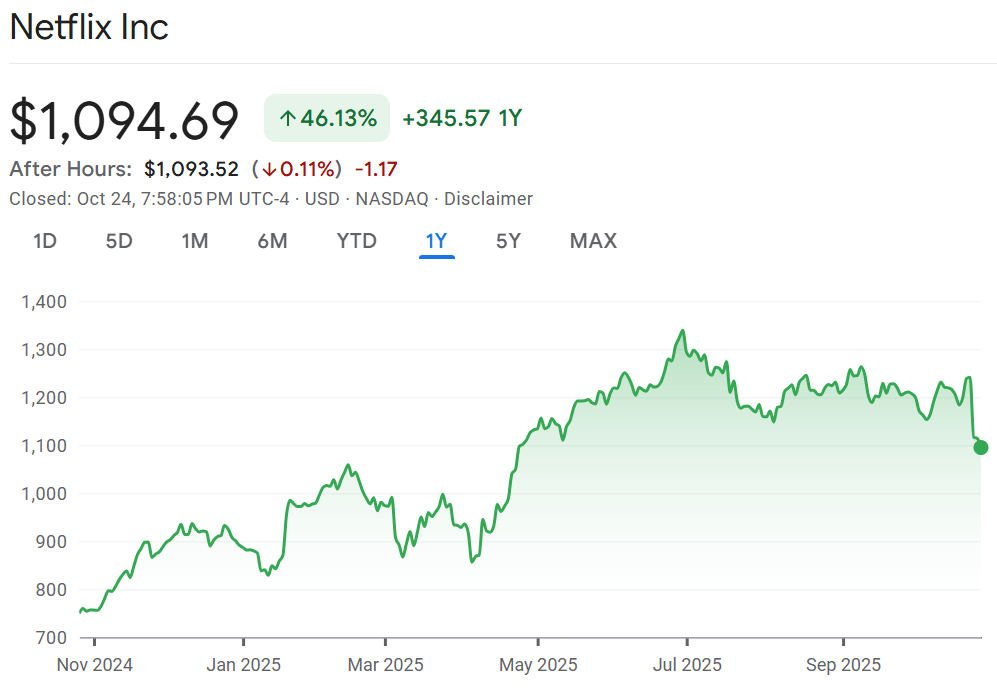This screenshot has width=997, height=694.
Task: Click the red 0.11% after-hours change
Action: point(297,169)
